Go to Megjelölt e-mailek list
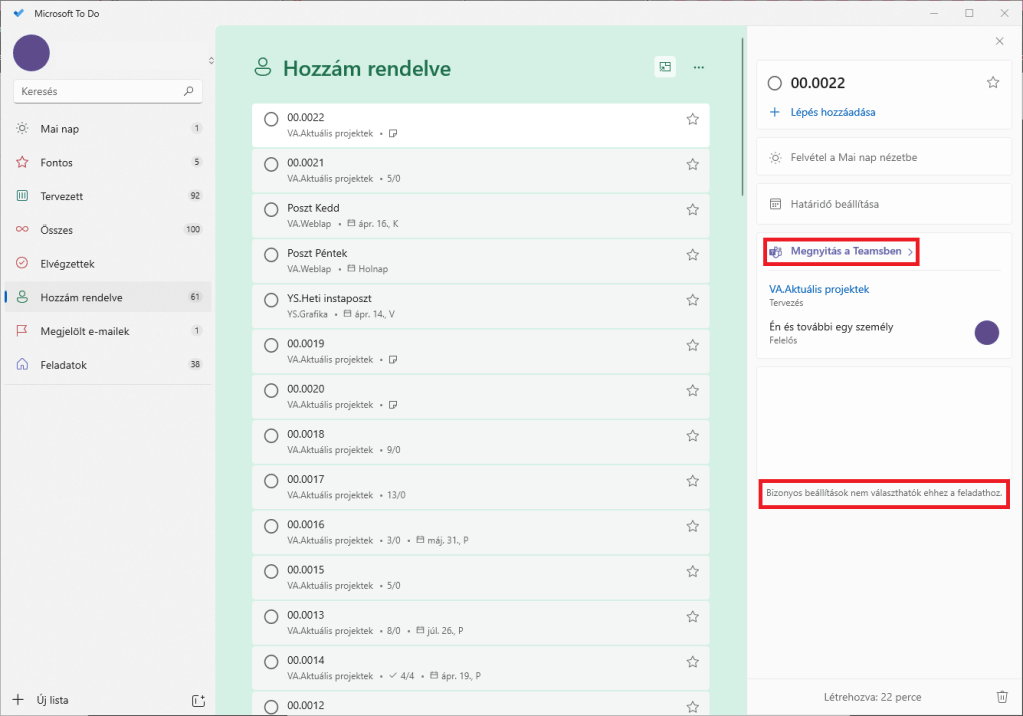1023x716 pixels. [x=84, y=331]
